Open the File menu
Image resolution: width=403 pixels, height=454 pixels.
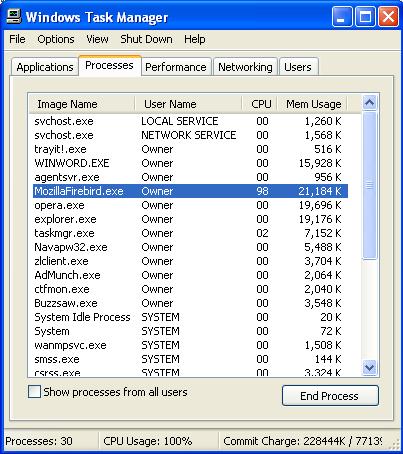(17, 39)
